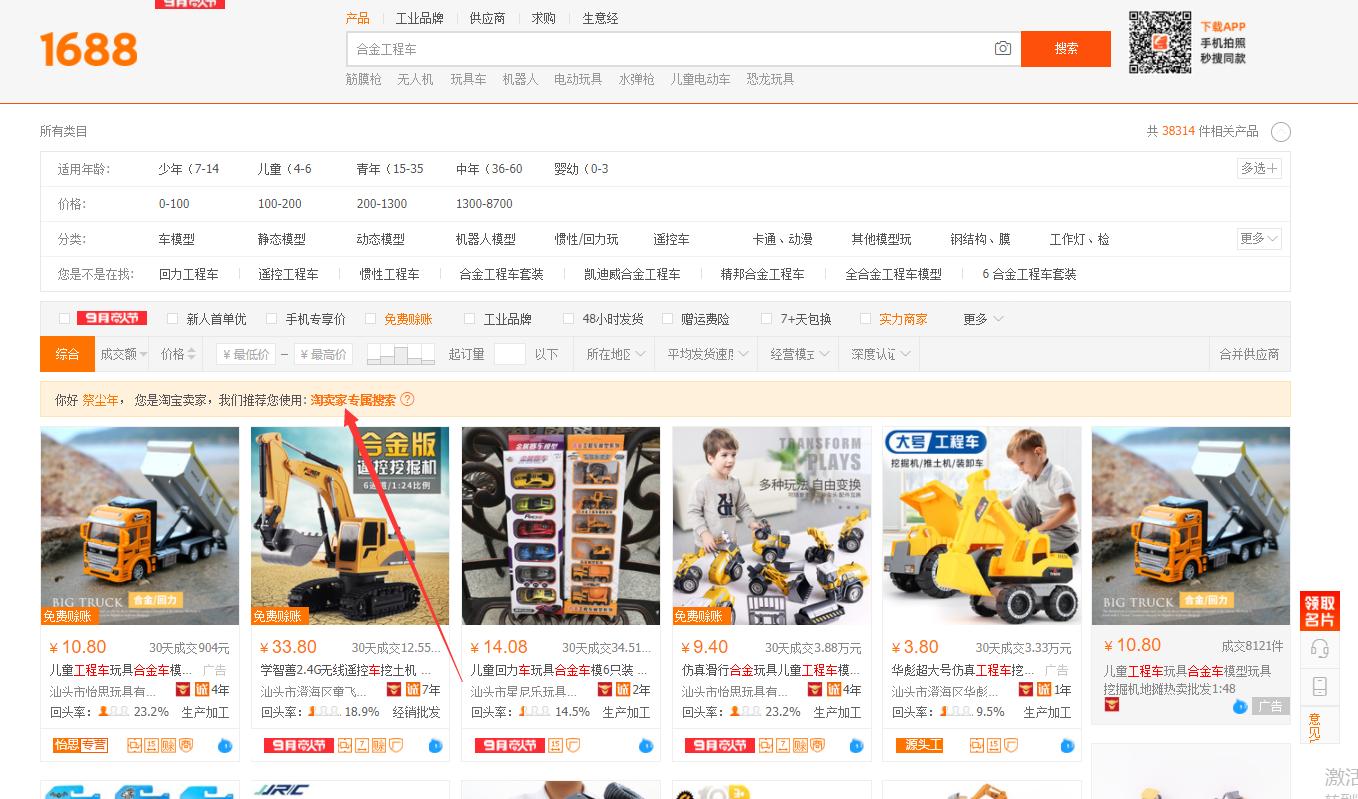The height and width of the screenshot is (799, 1358).
Task: Open the 生意经 menu item
Action: 600,17
